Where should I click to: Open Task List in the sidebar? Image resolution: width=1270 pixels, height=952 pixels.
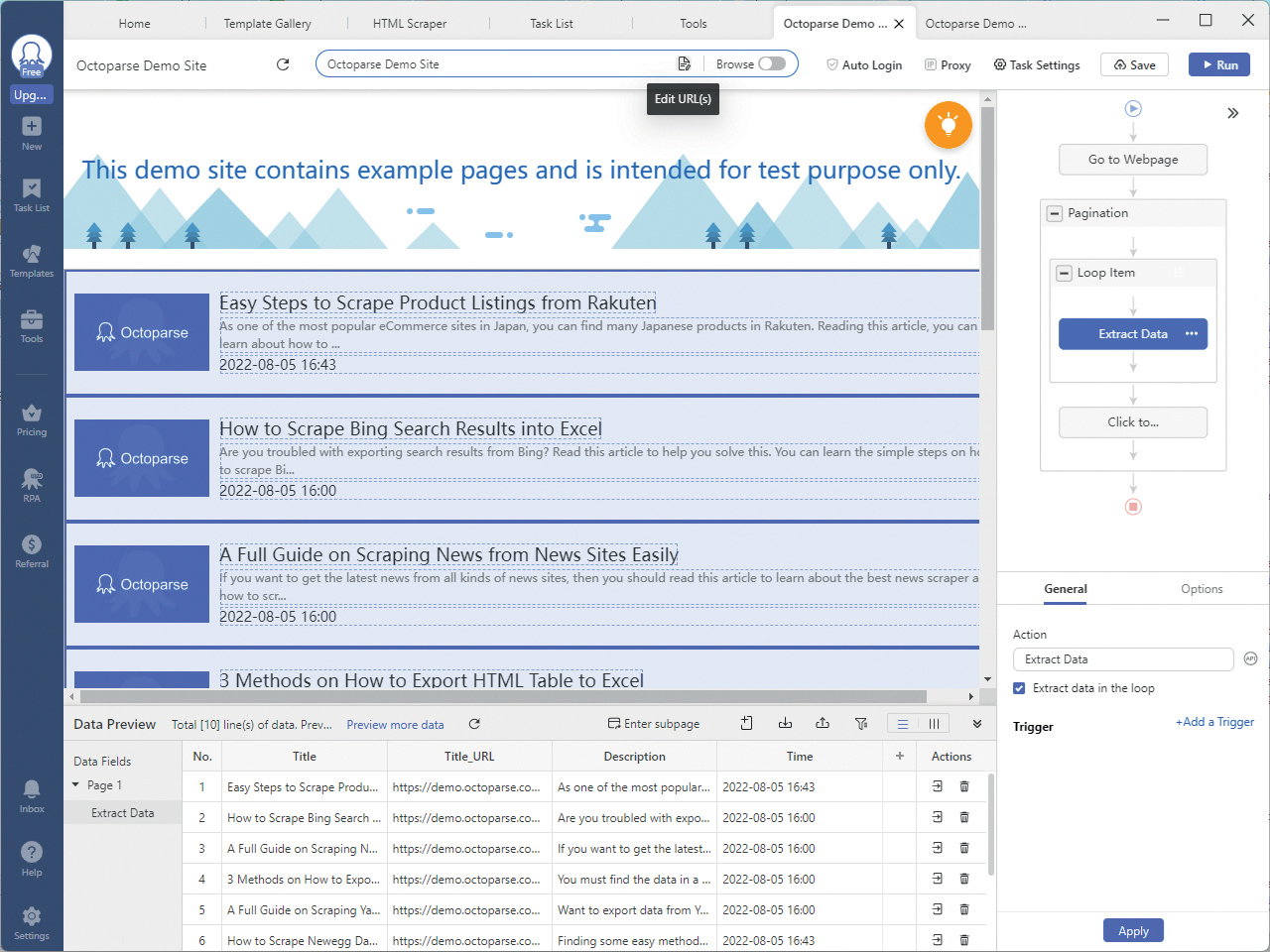coord(32,195)
